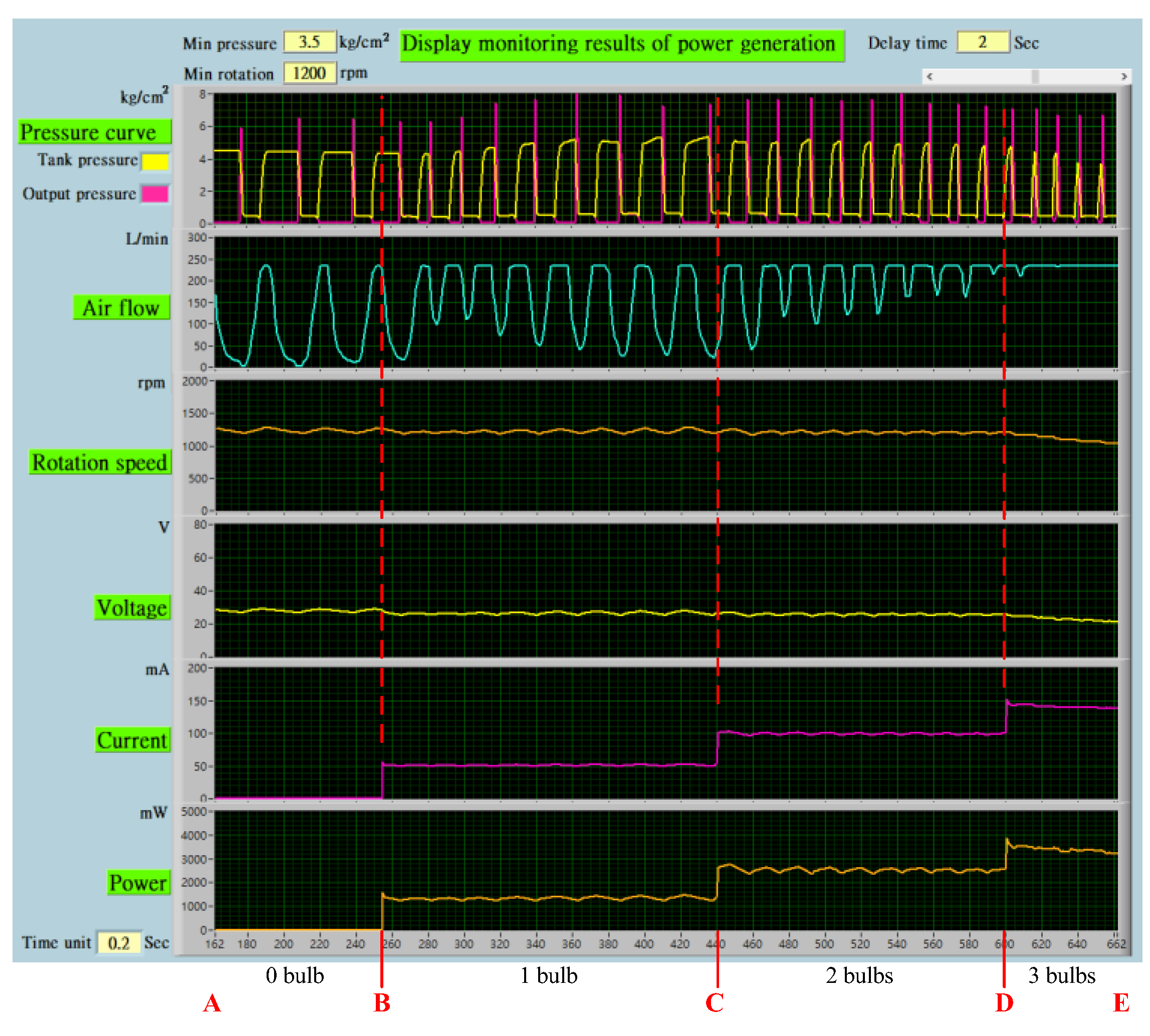Click the 80 tick on the Voltage axis
The image size is (1150, 1036).
[x=200, y=525]
